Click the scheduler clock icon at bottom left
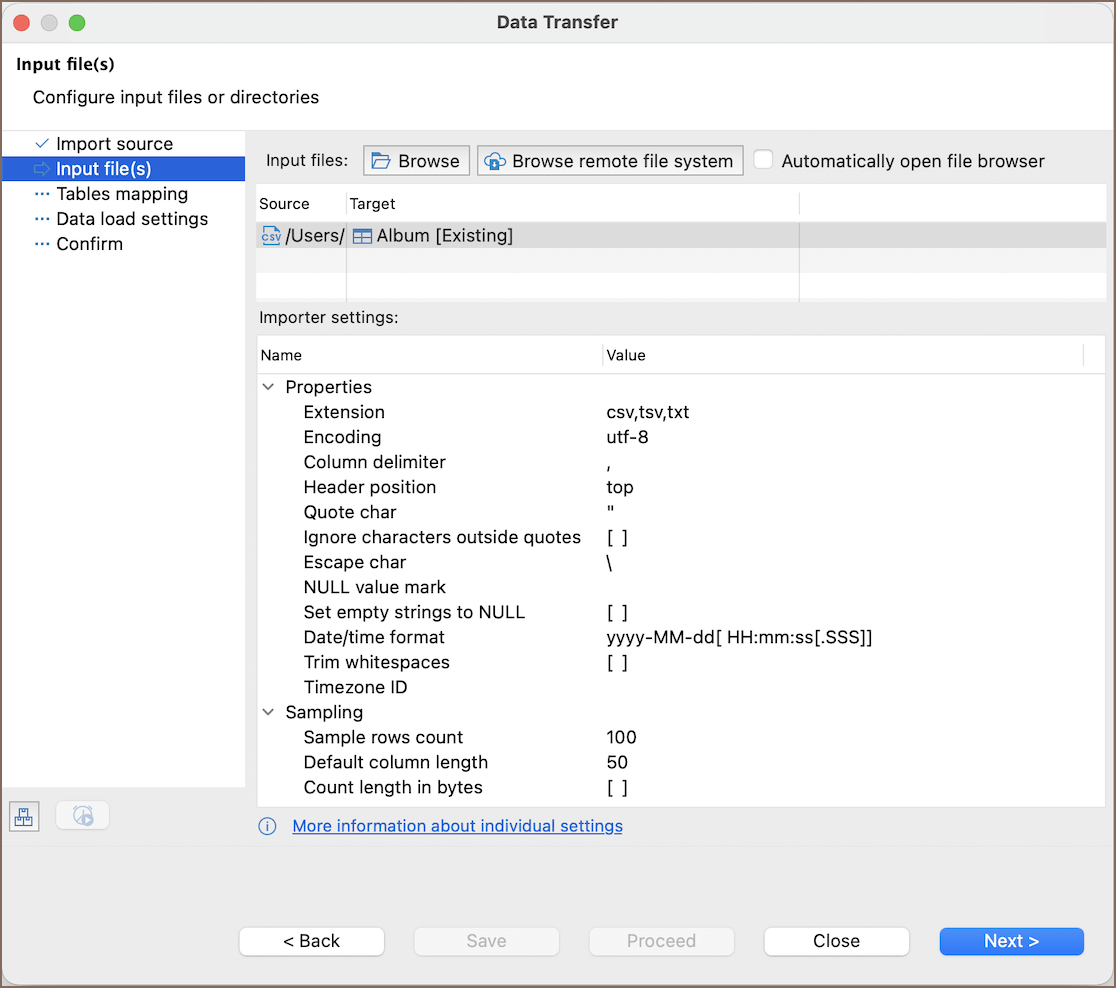This screenshot has height=988, width=1116. (x=83, y=816)
